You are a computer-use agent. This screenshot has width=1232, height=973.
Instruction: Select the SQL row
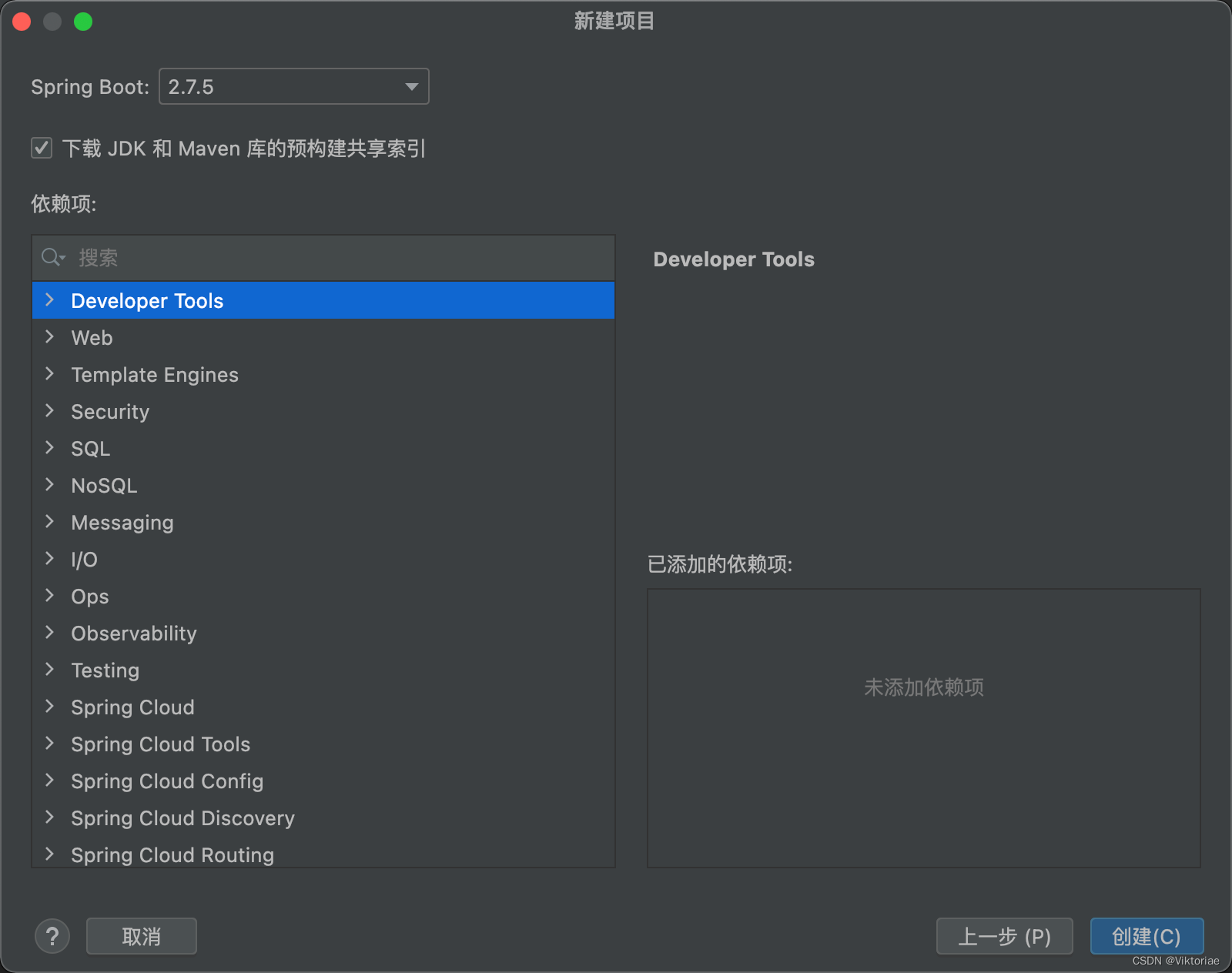(x=323, y=448)
